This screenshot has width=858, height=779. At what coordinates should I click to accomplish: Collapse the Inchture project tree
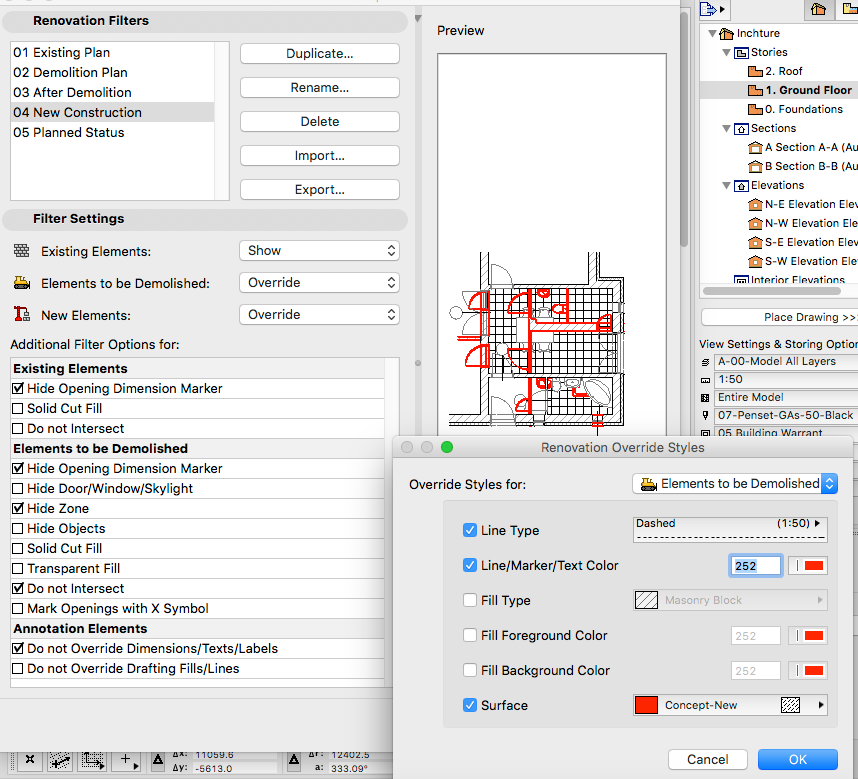(x=712, y=33)
